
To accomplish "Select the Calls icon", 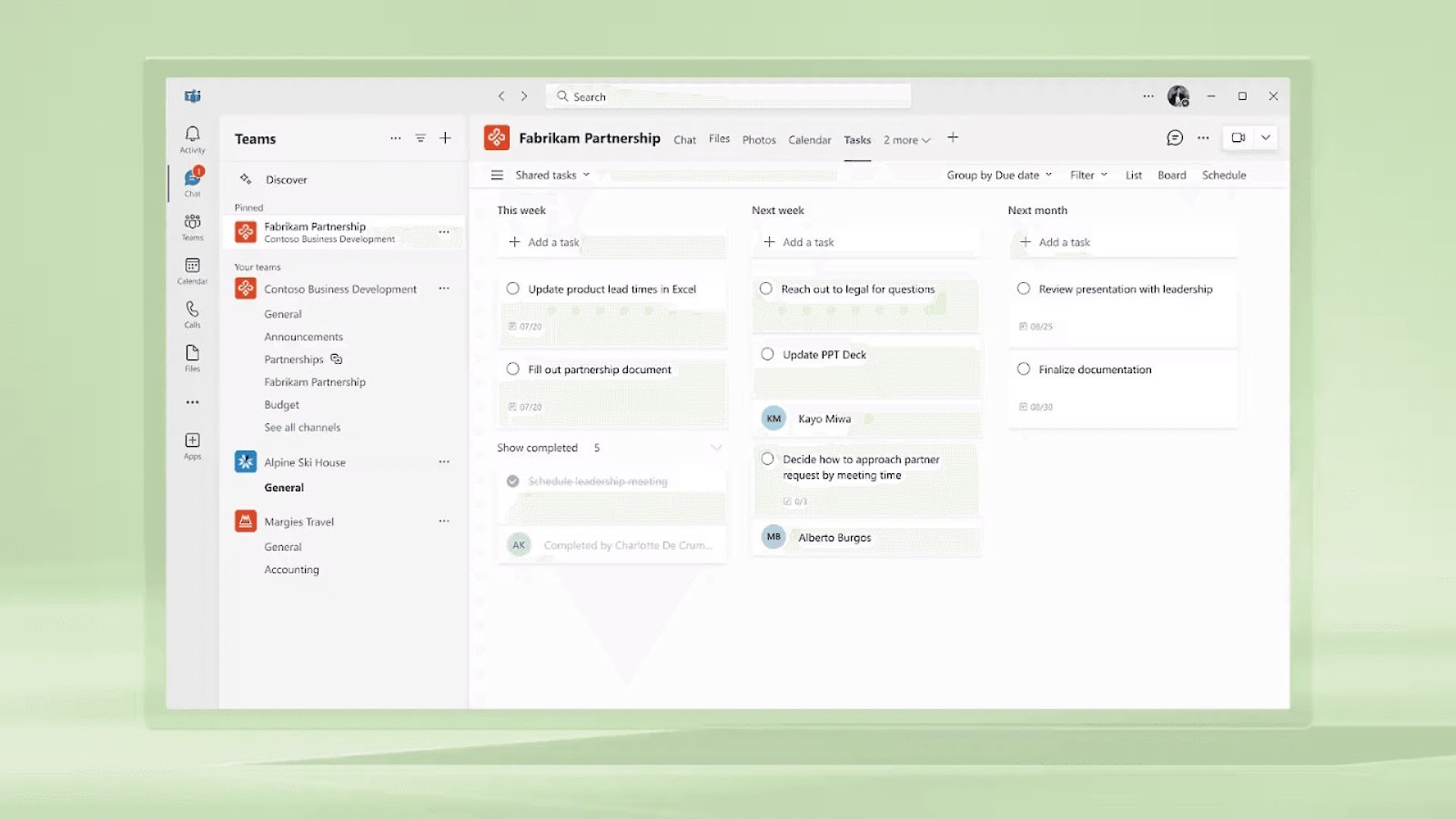I will point(192,312).
